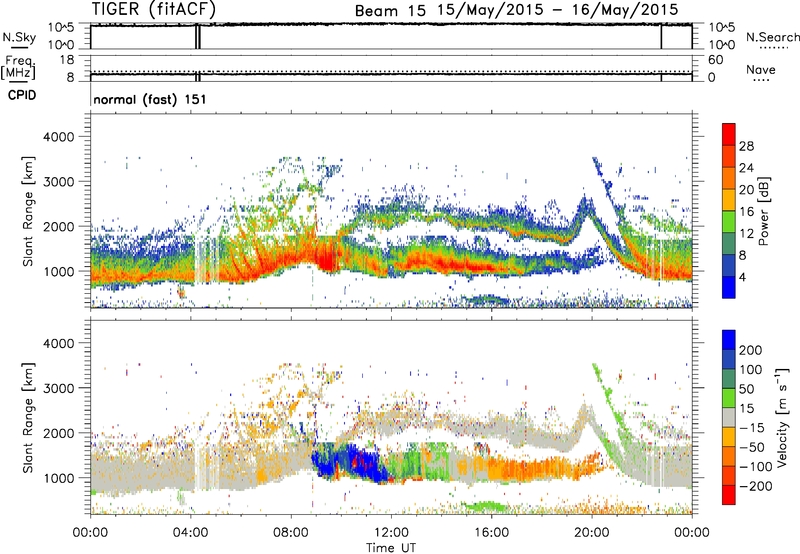Click the '3000' tick on velocity panel axis

(x=58, y=388)
